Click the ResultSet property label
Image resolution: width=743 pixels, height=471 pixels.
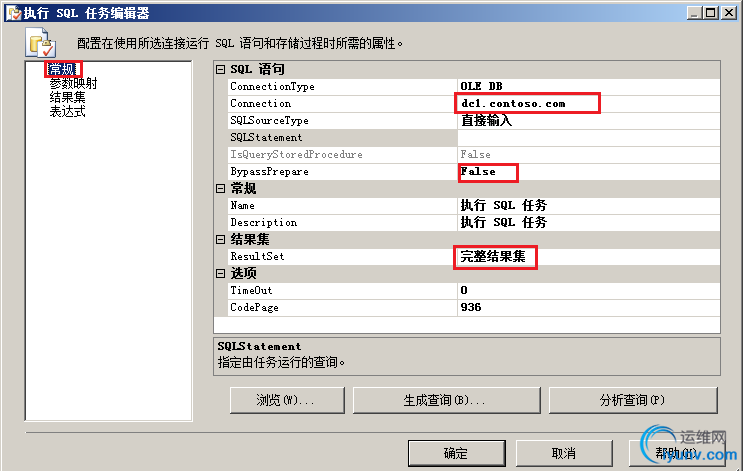tap(257, 256)
